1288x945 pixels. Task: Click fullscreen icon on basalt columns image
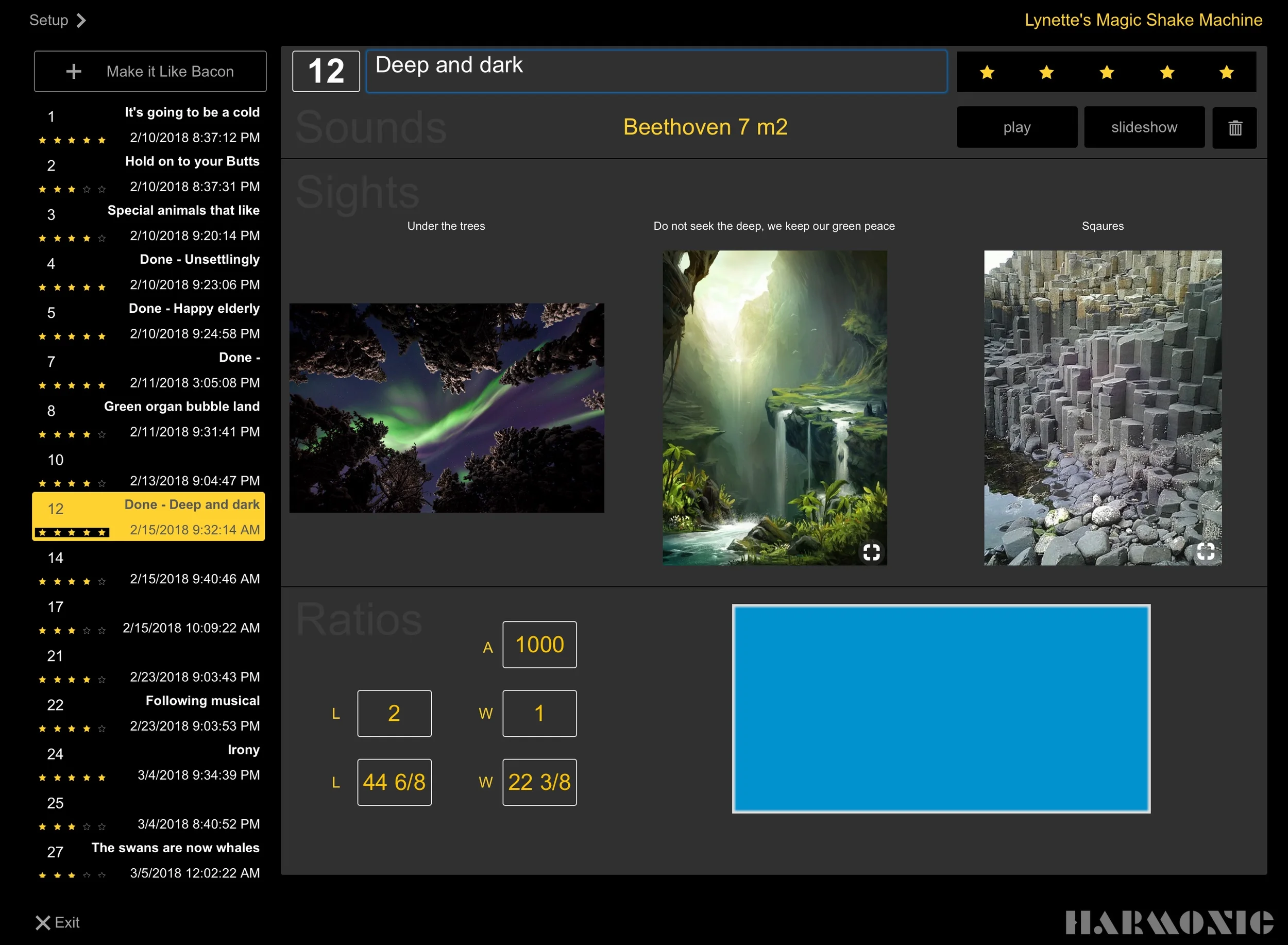pos(1206,551)
